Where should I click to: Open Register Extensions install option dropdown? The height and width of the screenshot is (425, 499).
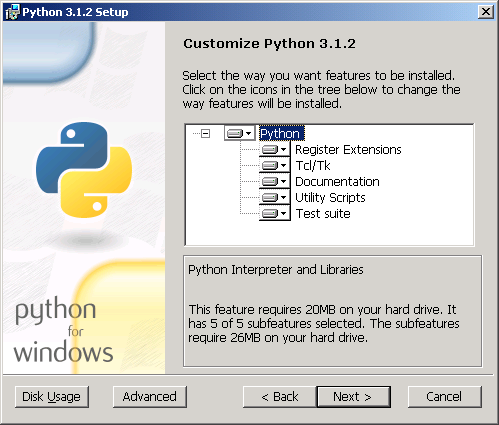(x=275, y=149)
